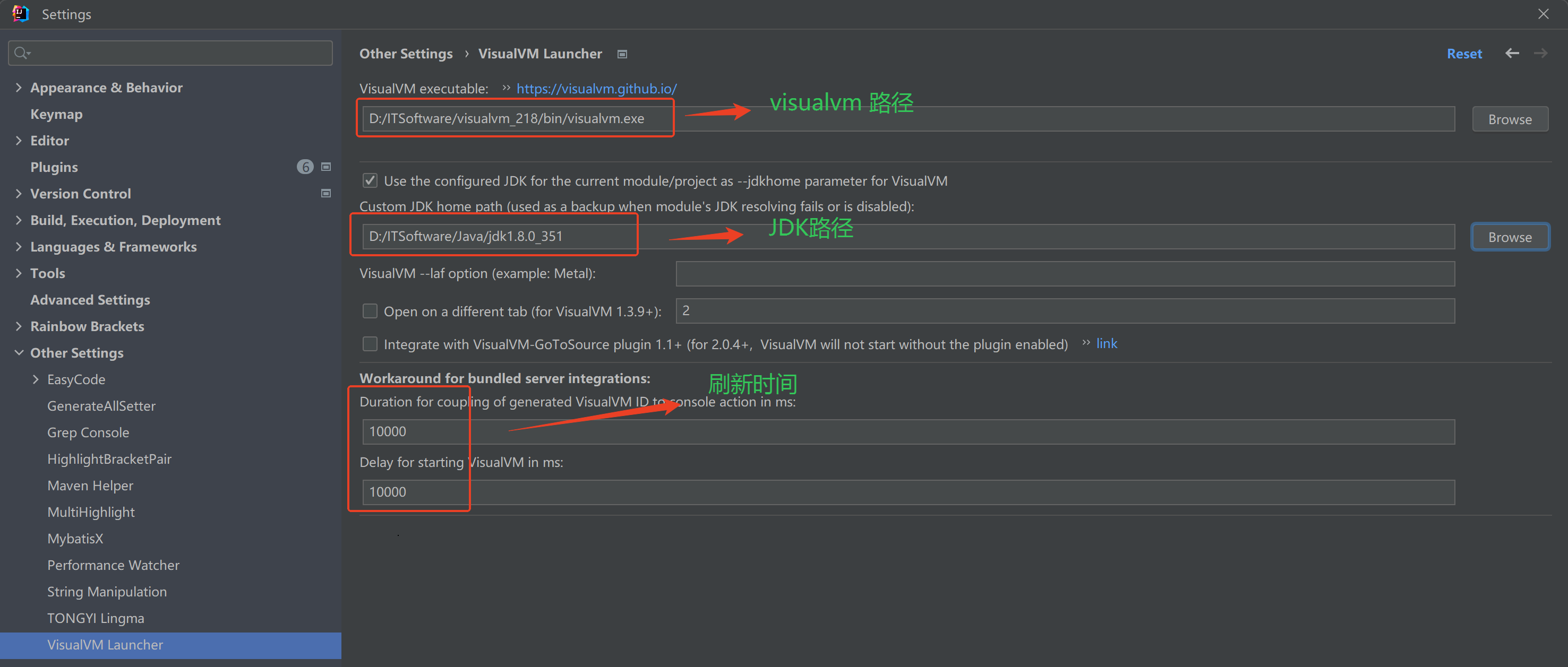Enable Integrate with VisualVM-GoToSource plugin
Viewport: 1568px width, 667px height.
[370, 343]
